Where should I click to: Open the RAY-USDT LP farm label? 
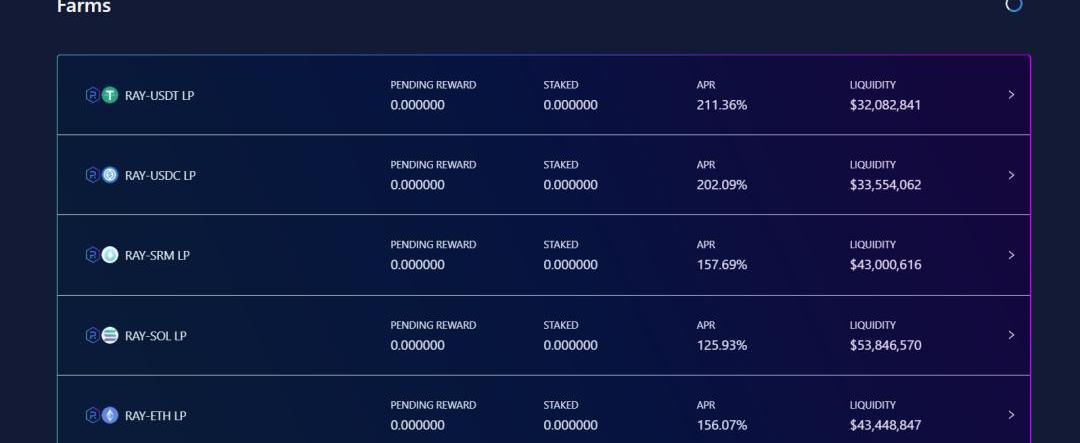pos(159,96)
